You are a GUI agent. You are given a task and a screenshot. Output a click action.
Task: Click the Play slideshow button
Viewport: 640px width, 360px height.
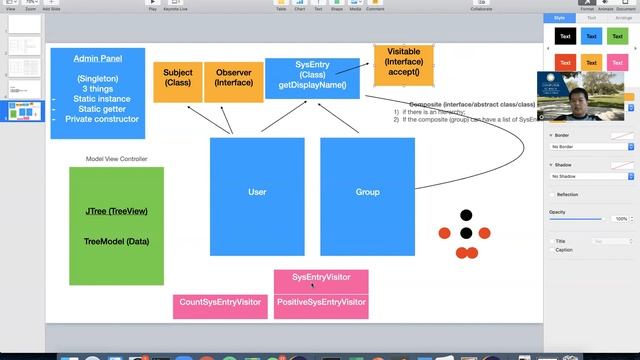153,5
